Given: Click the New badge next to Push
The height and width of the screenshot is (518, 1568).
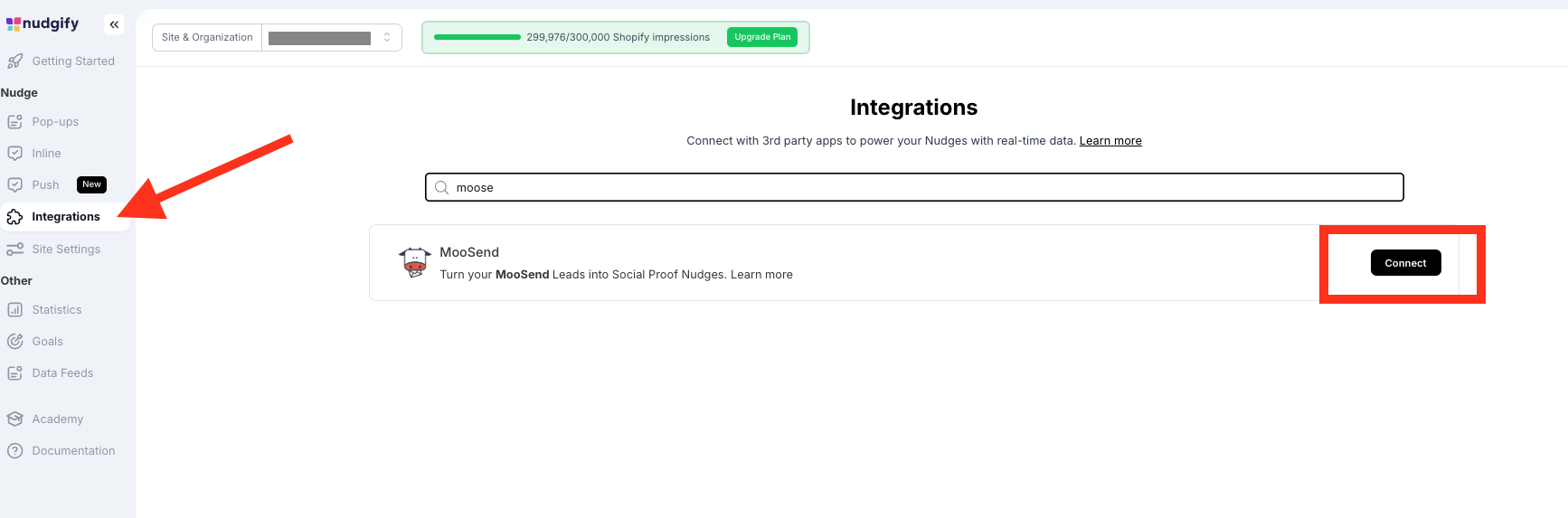Looking at the screenshot, I should tap(91, 184).
